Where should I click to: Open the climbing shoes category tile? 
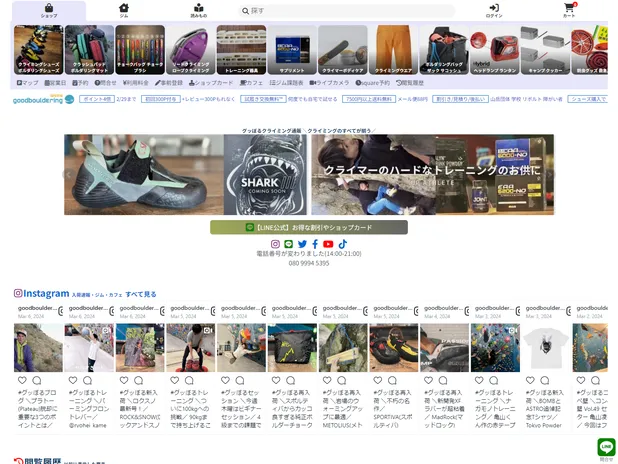tap(39, 50)
